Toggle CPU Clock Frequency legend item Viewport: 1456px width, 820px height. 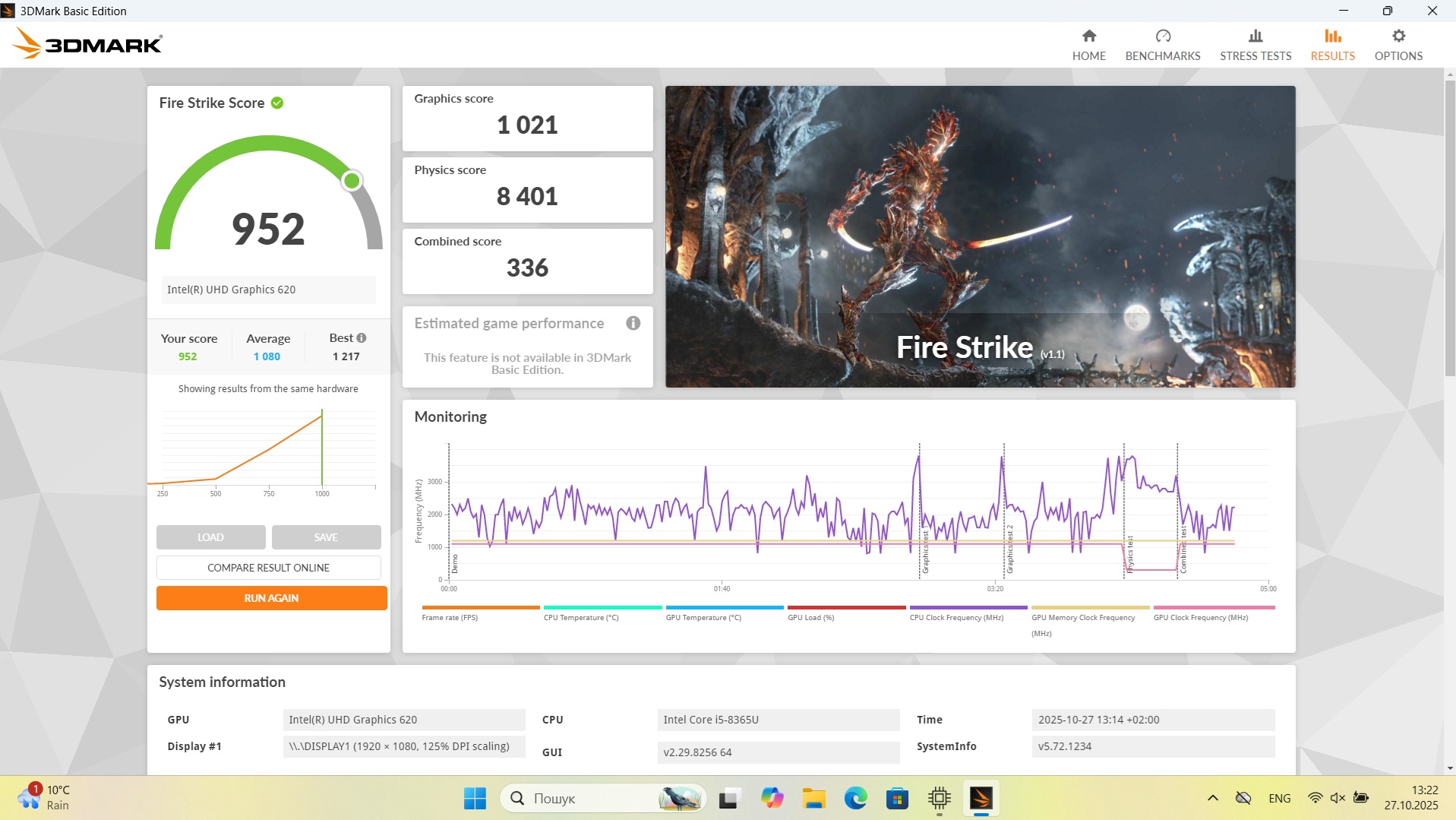pos(956,617)
